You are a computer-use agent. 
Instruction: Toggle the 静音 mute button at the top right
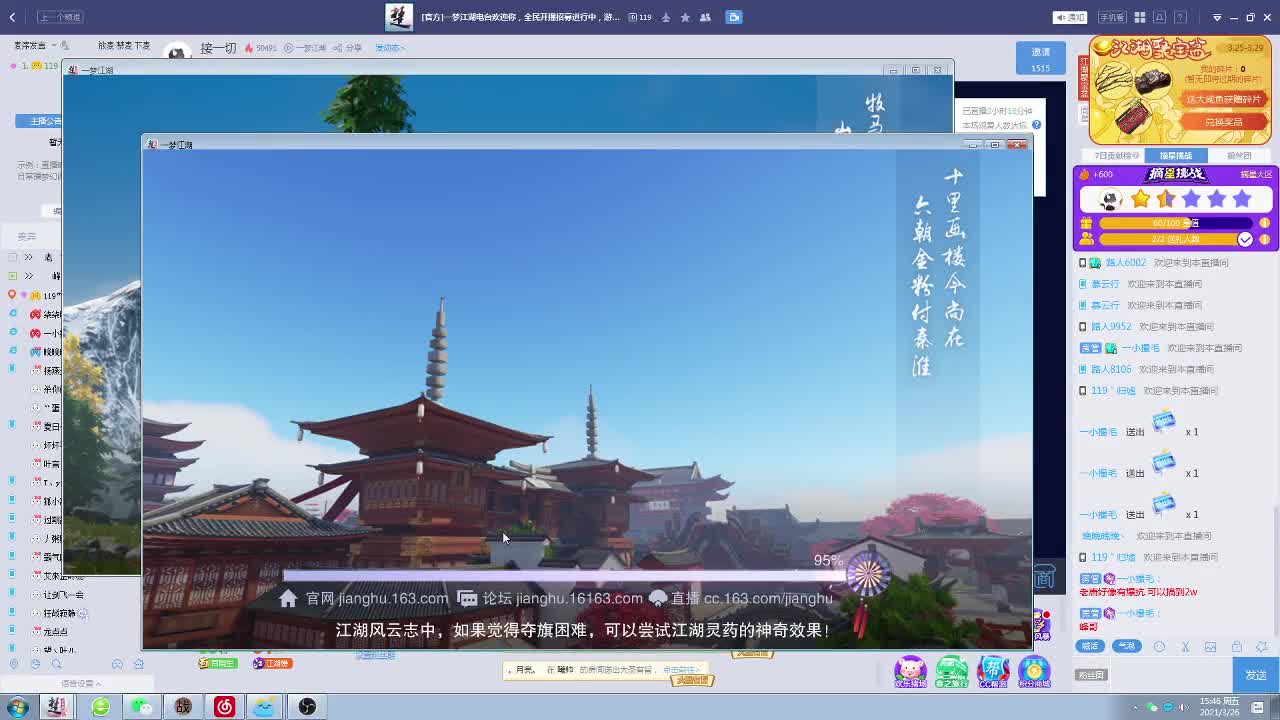(1071, 17)
